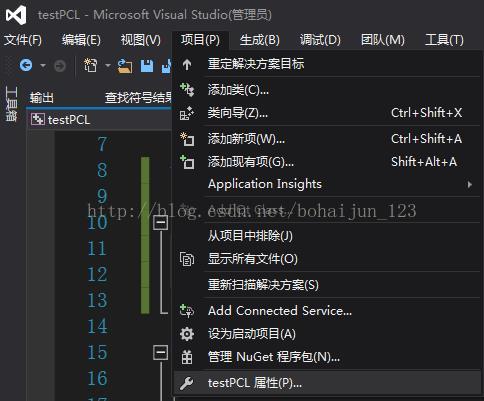Choose 类向导(Z)... menu entry

(328, 113)
